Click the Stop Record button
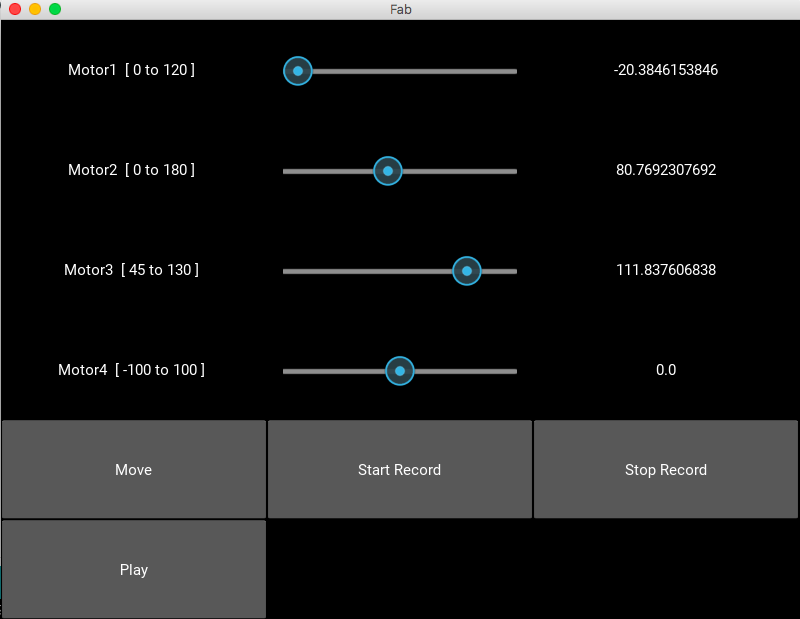800x619 pixels. click(665, 469)
